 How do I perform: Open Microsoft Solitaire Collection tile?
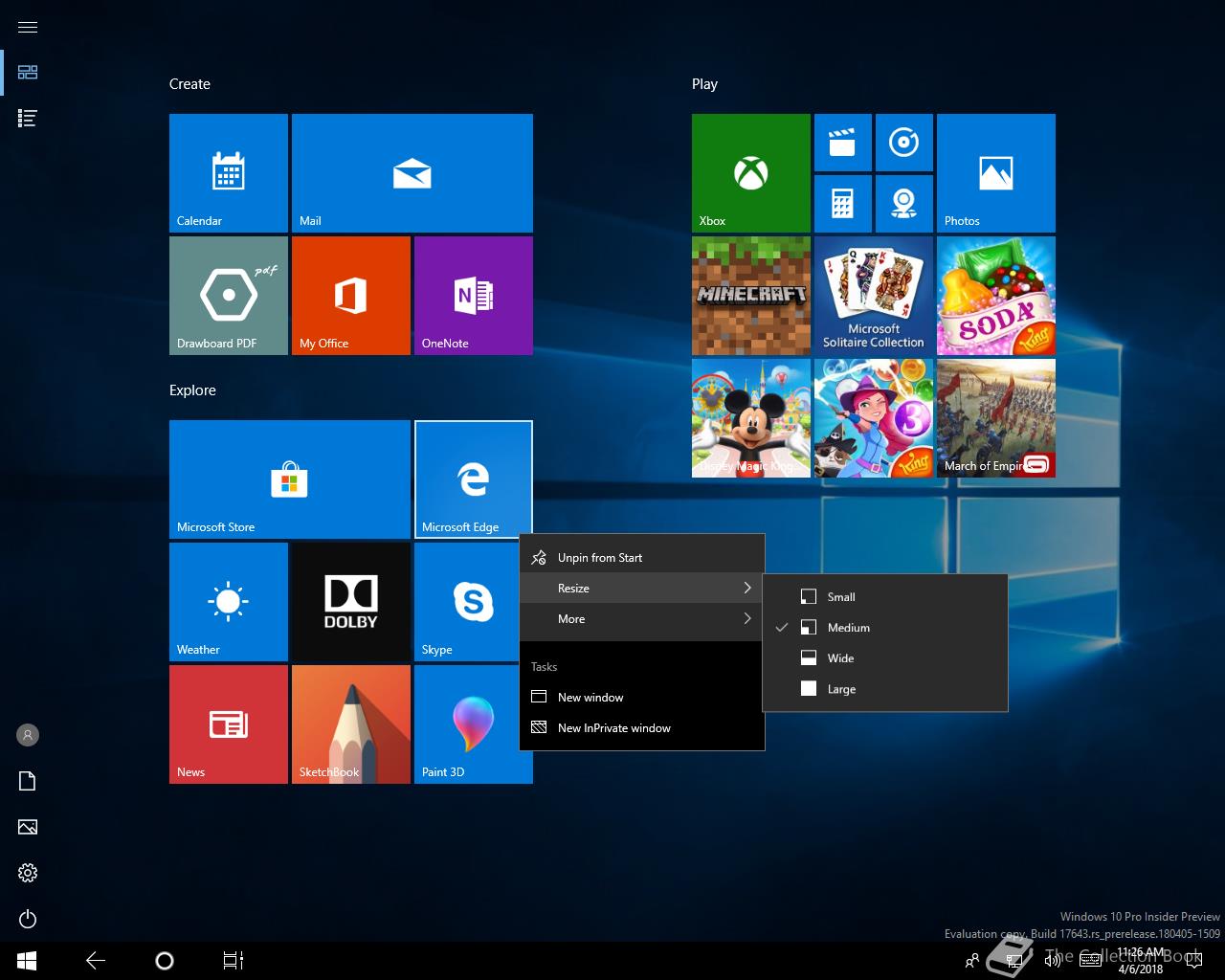[874, 296]
